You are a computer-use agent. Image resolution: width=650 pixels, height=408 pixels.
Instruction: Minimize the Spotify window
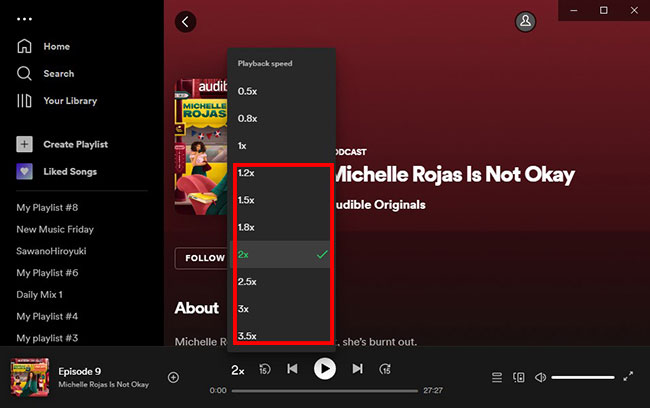tap(574, 10)
